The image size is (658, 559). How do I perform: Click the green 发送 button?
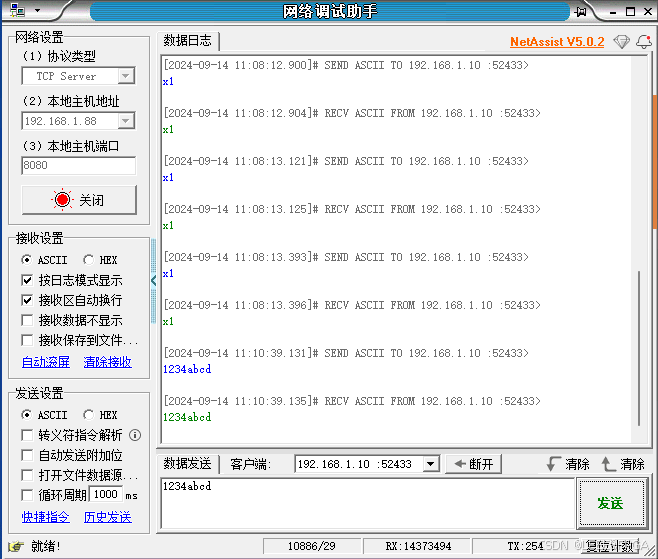click(611, 503)
